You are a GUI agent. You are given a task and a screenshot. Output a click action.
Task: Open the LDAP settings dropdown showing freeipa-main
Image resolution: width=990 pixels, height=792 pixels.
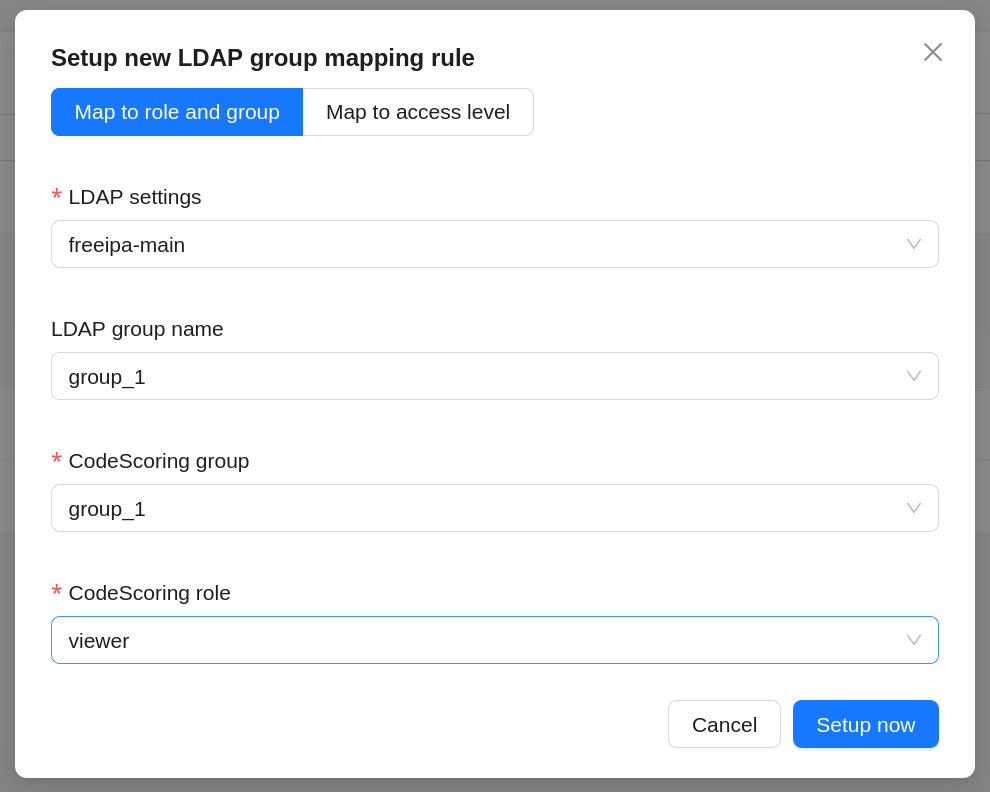[495, 244]
